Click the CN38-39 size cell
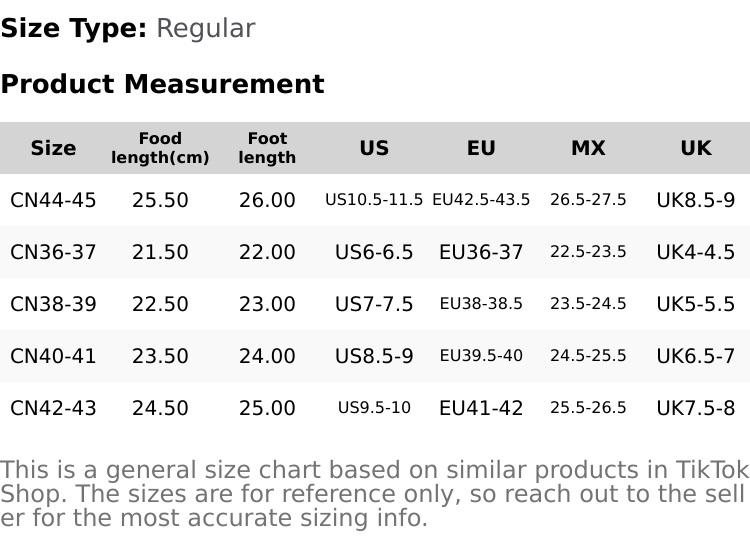 click(53, 304)
